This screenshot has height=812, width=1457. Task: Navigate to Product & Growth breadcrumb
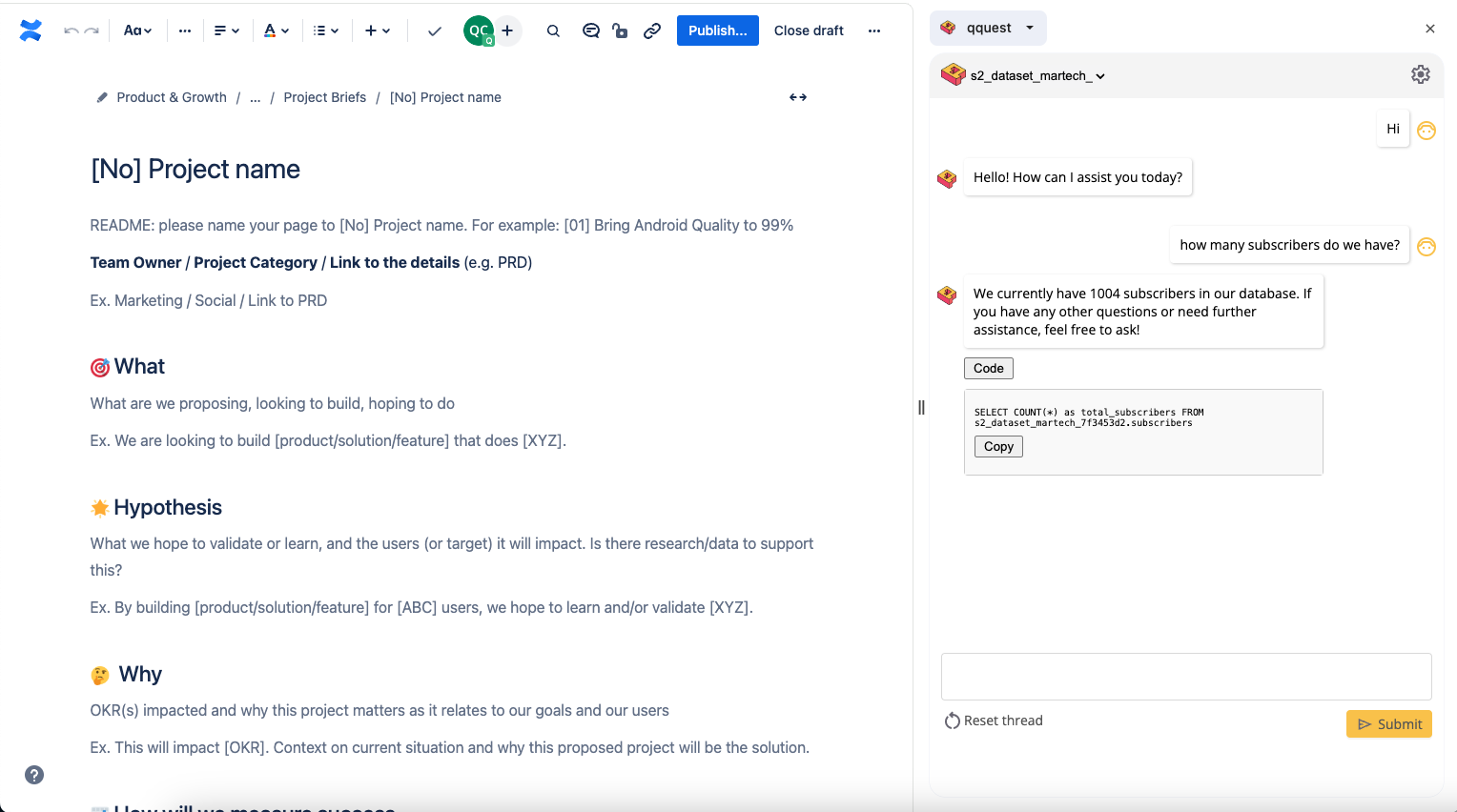(172, 96)
